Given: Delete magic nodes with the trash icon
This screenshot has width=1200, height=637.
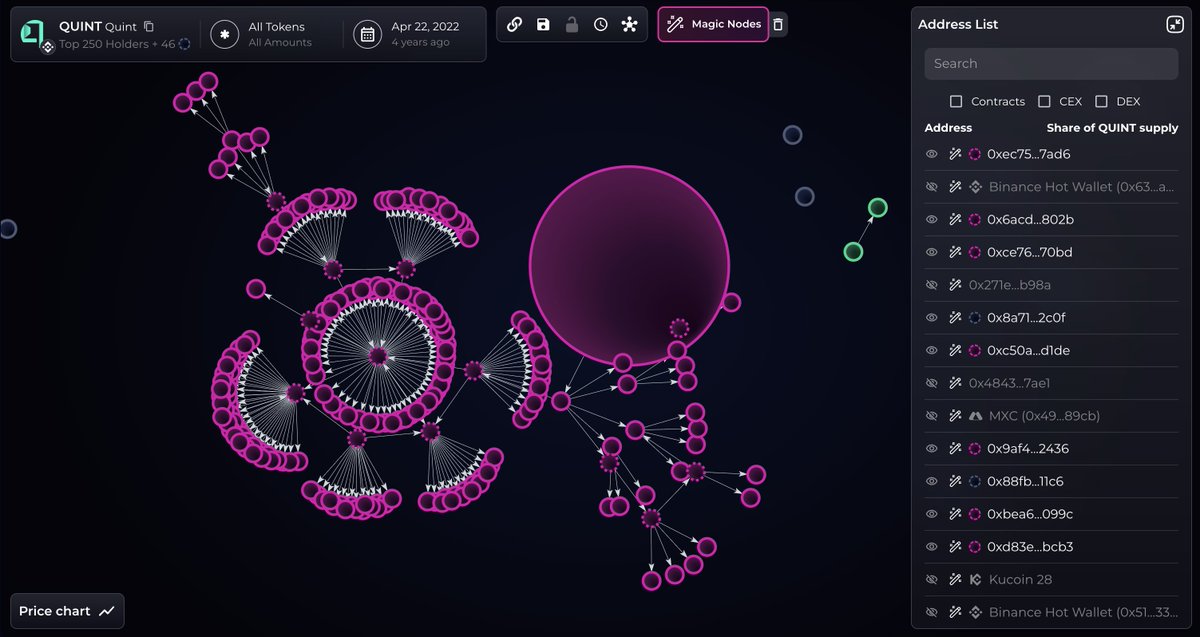Looking at the screenshot, I should click(x=778, y=24).
